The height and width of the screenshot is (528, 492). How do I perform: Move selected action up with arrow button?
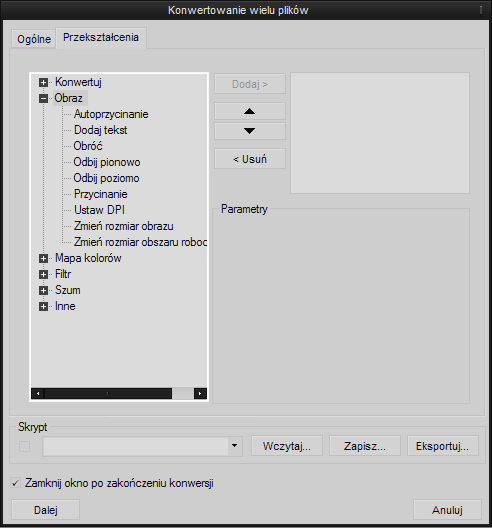pos(250,111)
